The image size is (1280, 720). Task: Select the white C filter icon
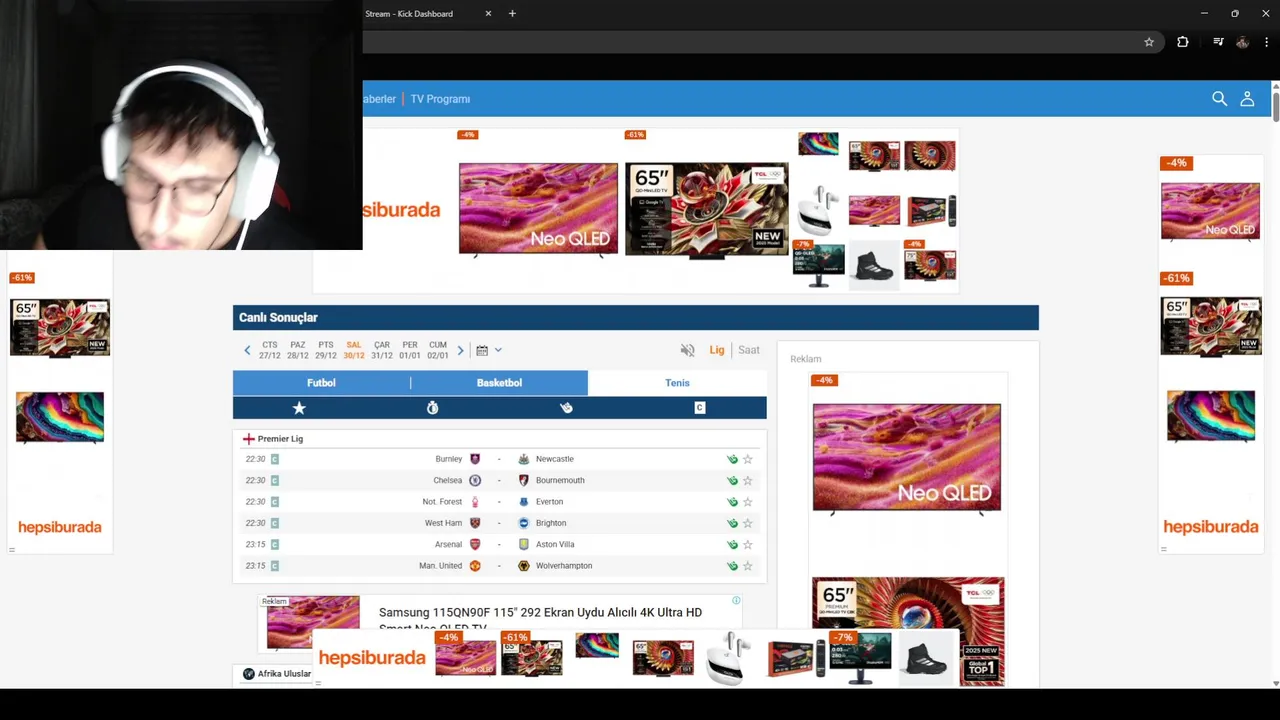pos(699,408)
